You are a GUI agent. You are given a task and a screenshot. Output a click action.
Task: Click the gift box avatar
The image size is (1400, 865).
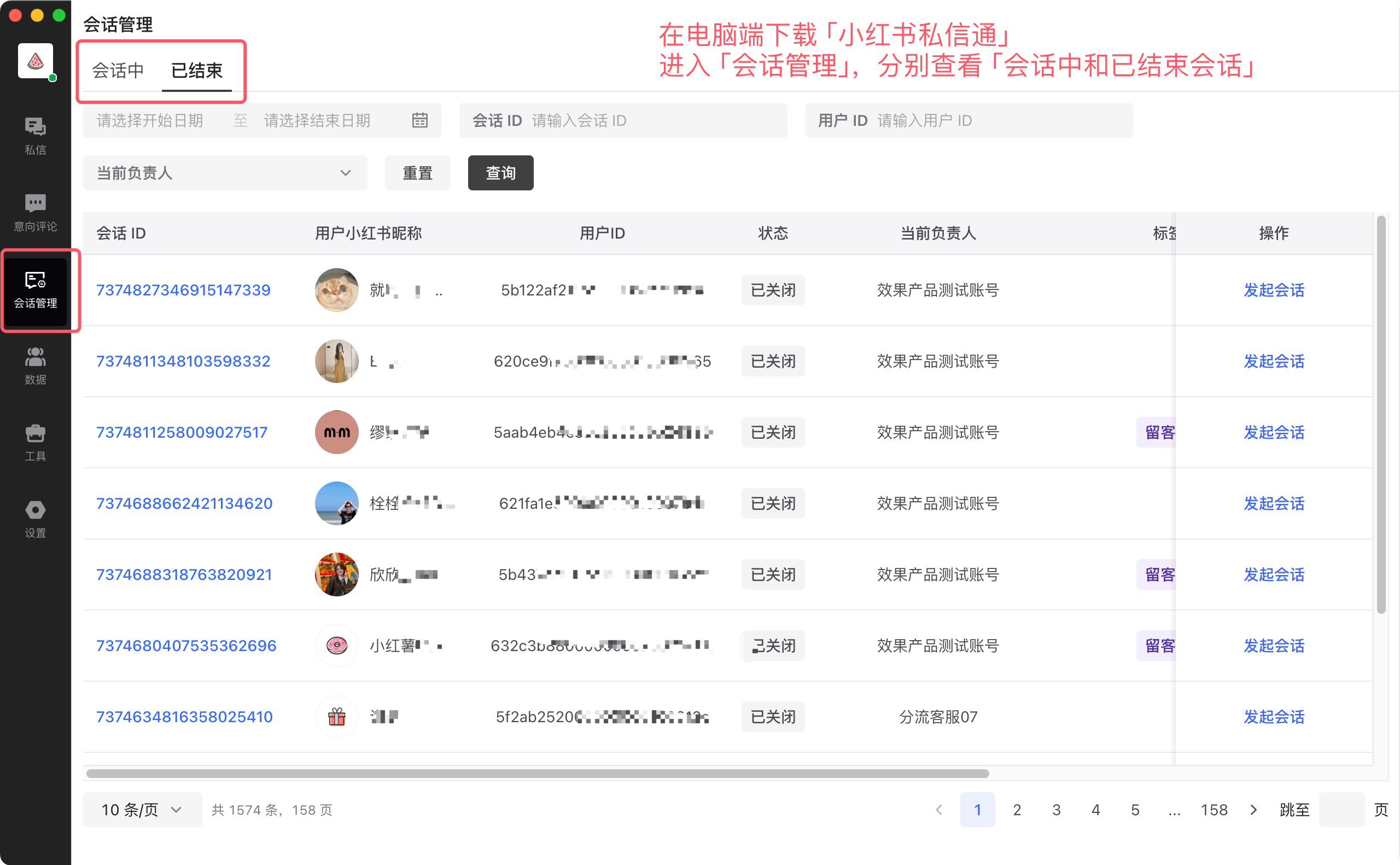337,716
